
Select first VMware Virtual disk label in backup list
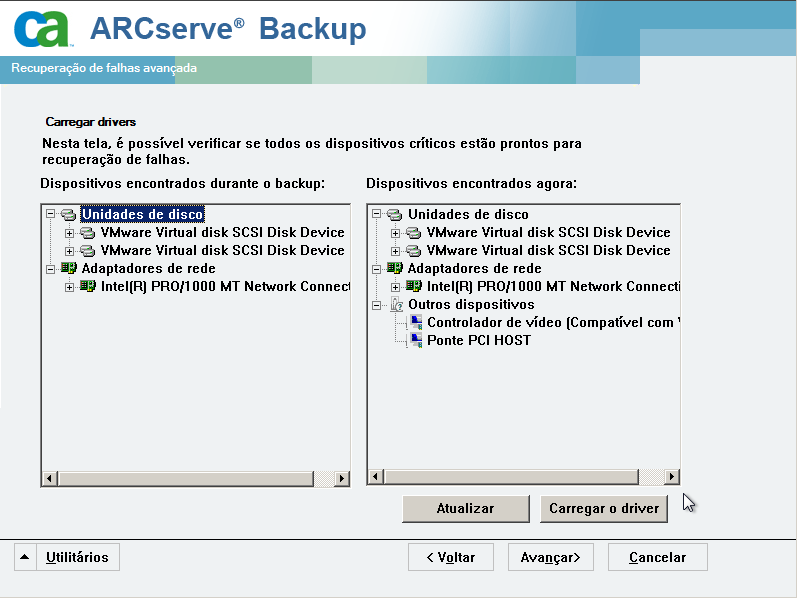(223, 232)
